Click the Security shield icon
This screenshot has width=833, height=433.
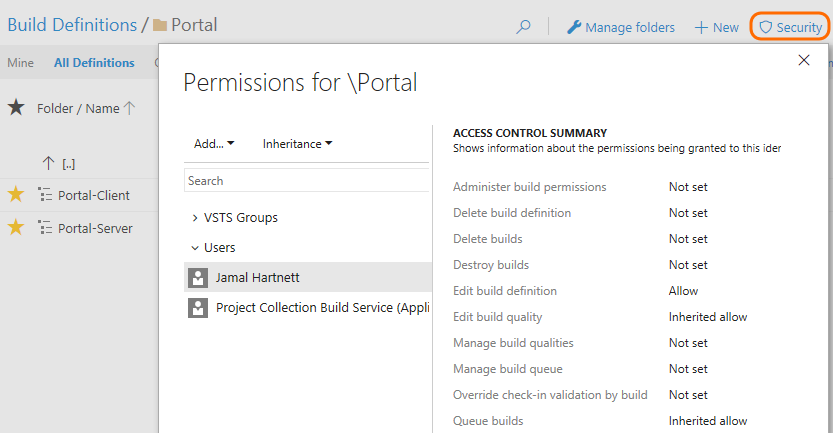click(766, 27)
